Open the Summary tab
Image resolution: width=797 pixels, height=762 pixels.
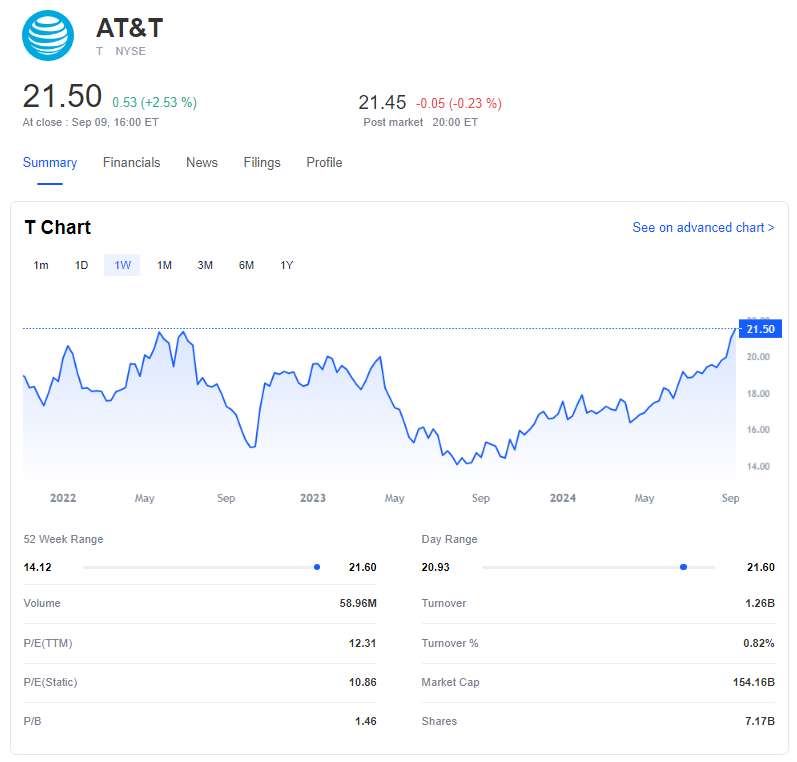[50, 162]
